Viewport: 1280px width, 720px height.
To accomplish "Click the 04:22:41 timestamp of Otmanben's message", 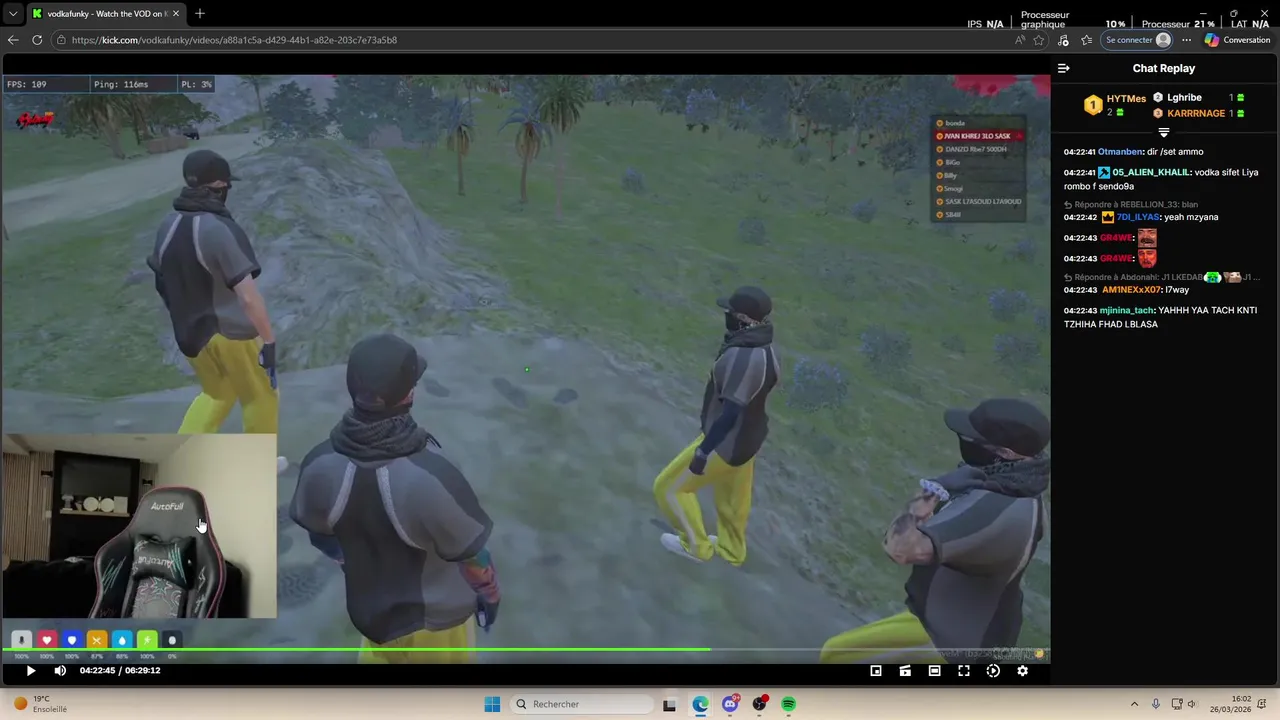I will pos(1080,152).
